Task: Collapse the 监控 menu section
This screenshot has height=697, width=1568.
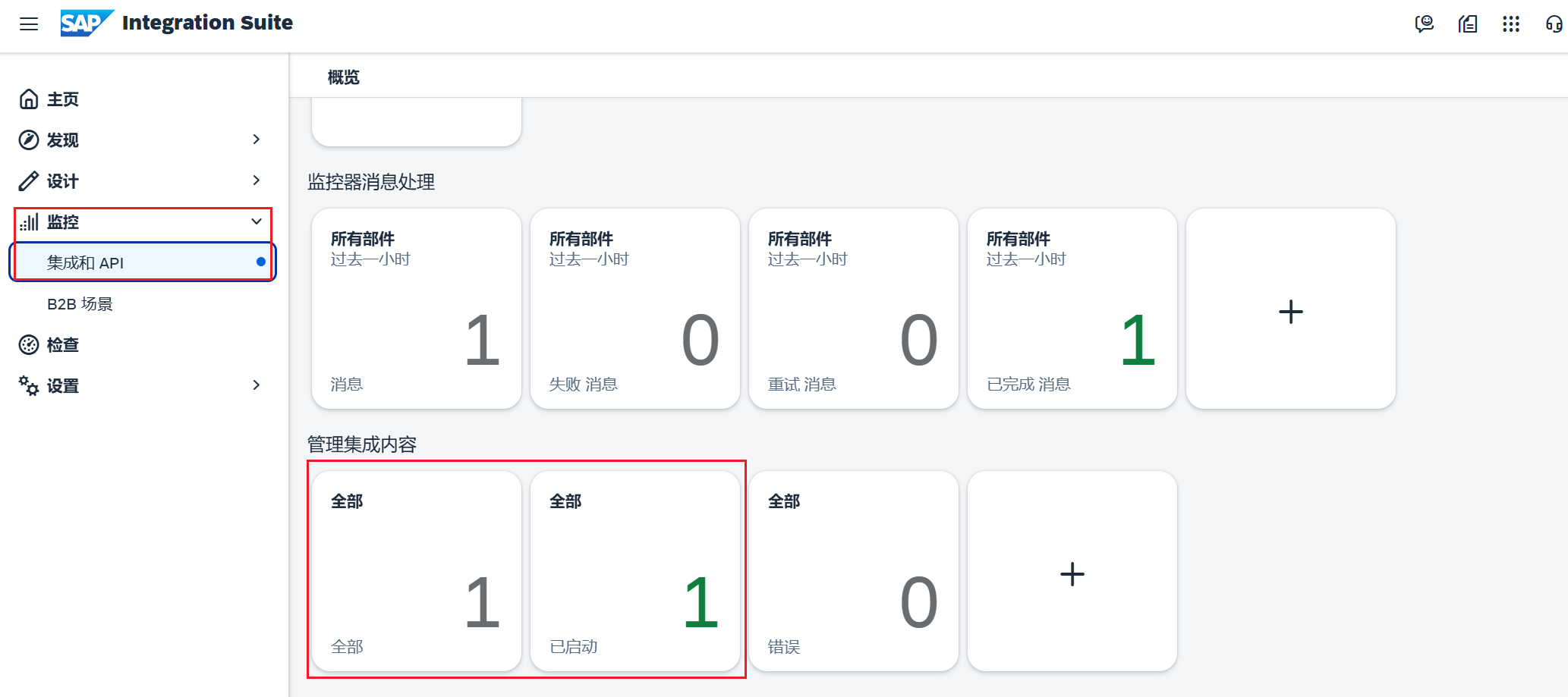Action: (x=257, y=221)
